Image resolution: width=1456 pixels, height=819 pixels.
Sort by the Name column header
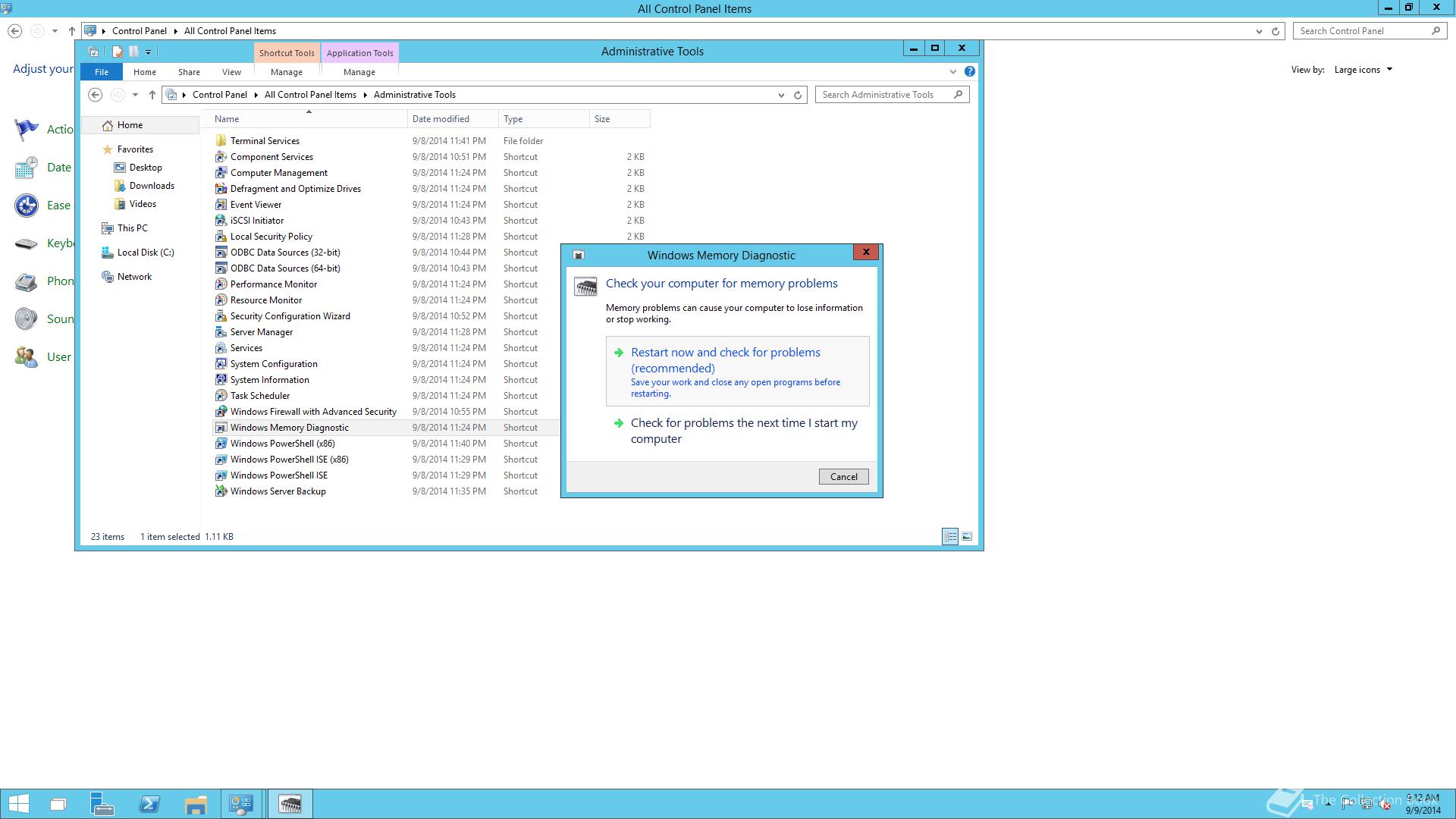[x=303, y=119]
